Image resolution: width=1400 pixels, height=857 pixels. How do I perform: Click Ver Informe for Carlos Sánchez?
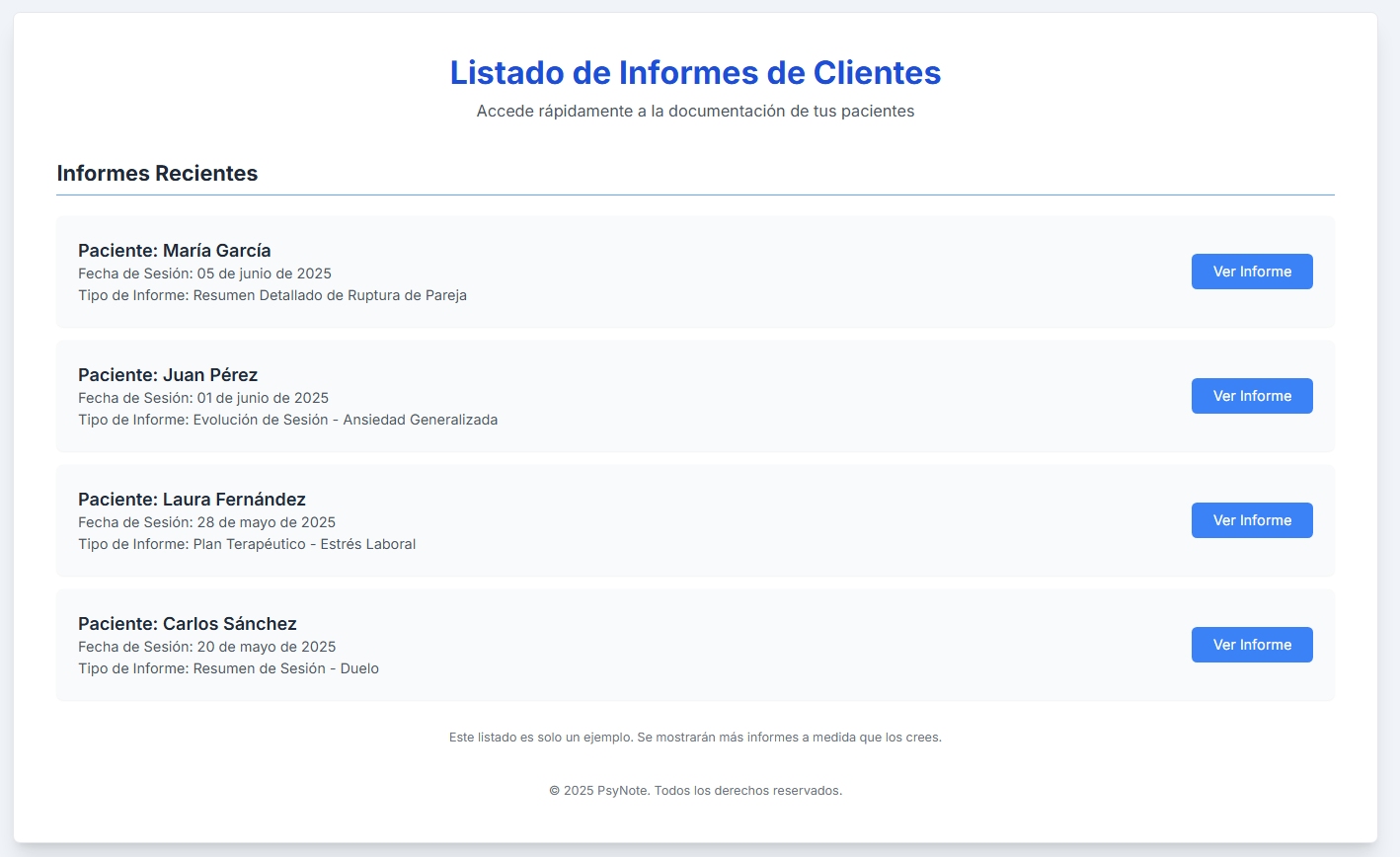click(x=1251, y=644)
